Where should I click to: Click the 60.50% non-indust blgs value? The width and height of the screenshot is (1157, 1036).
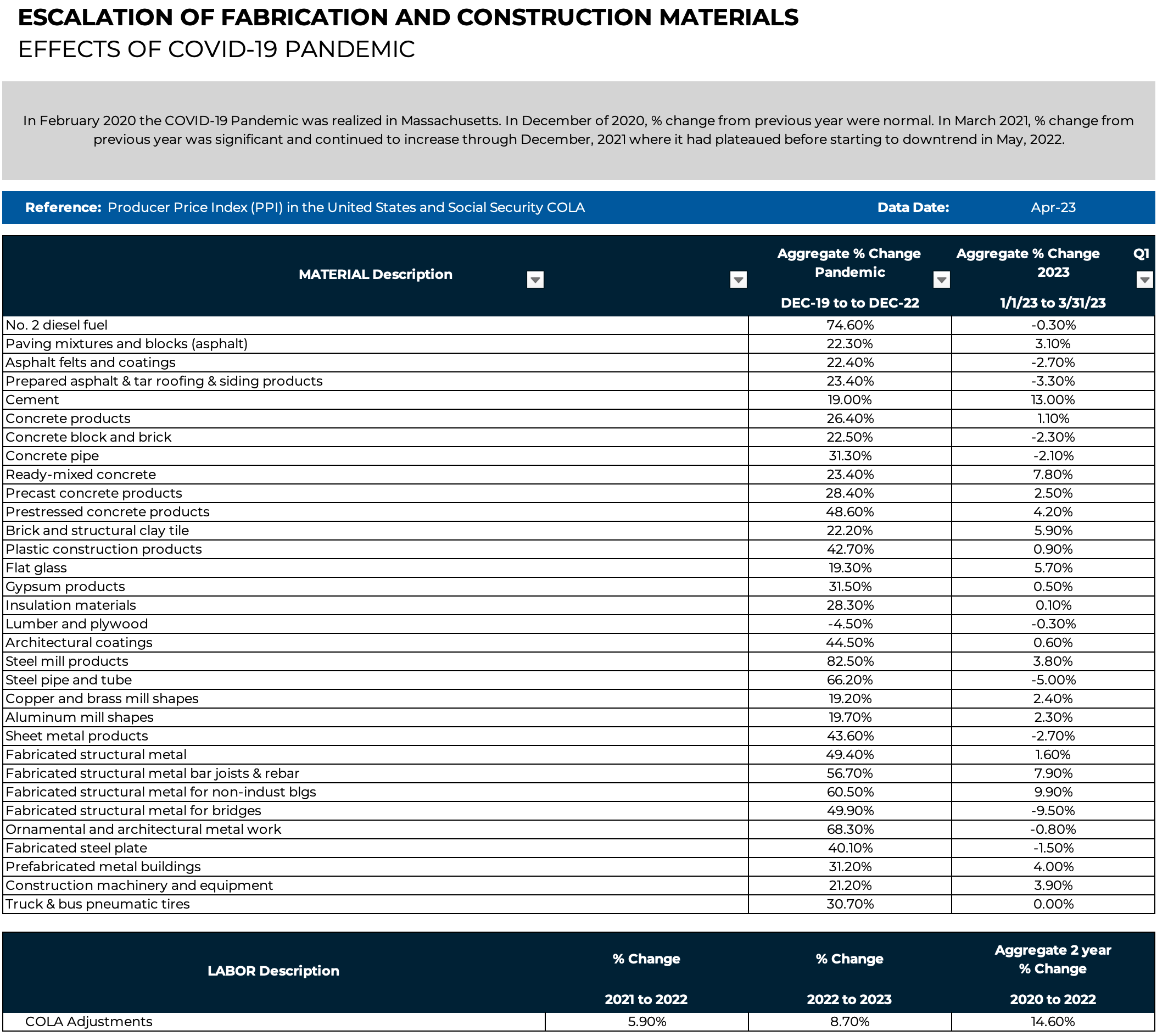[x=849, y=792]
